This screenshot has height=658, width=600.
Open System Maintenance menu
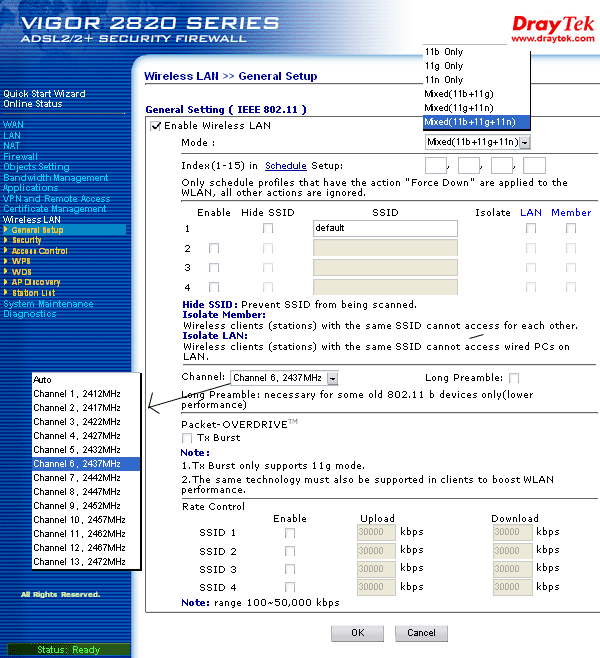click(x=48, y=304)
